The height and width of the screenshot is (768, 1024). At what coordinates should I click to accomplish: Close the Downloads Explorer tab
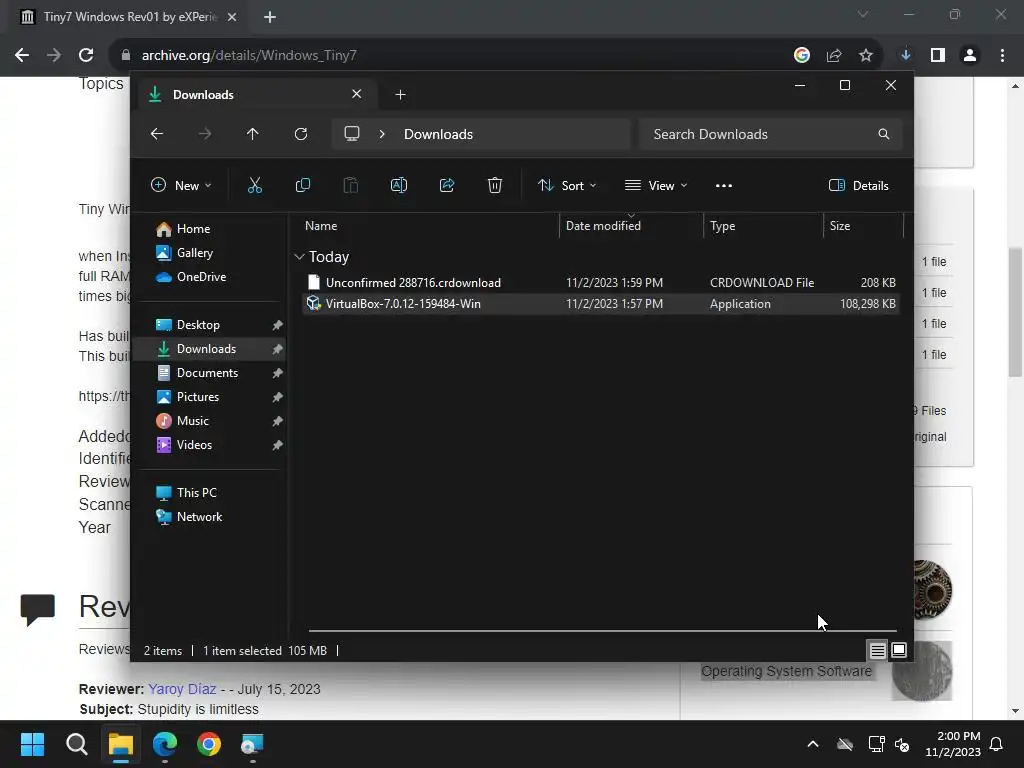click(357, 94)
